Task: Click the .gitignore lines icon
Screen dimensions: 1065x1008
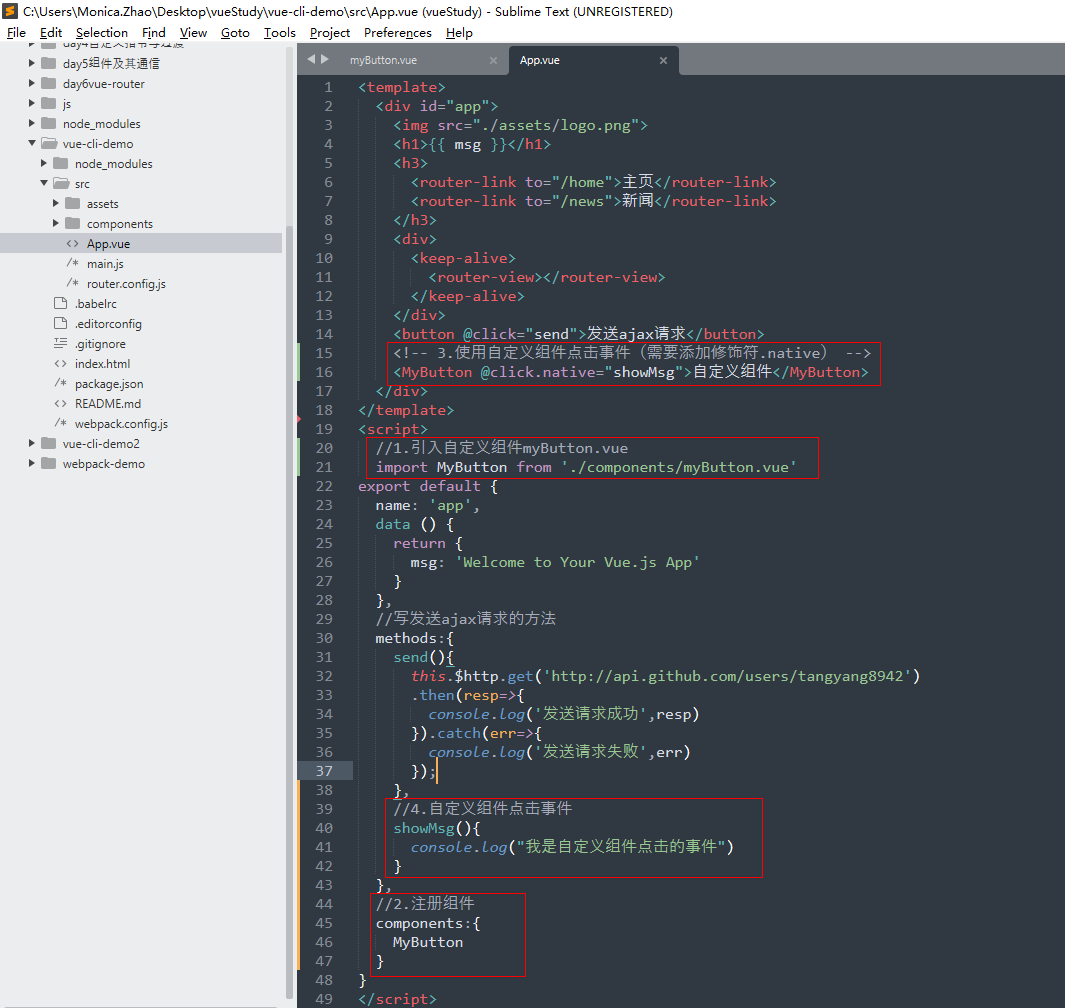Action: coord(60,343)
